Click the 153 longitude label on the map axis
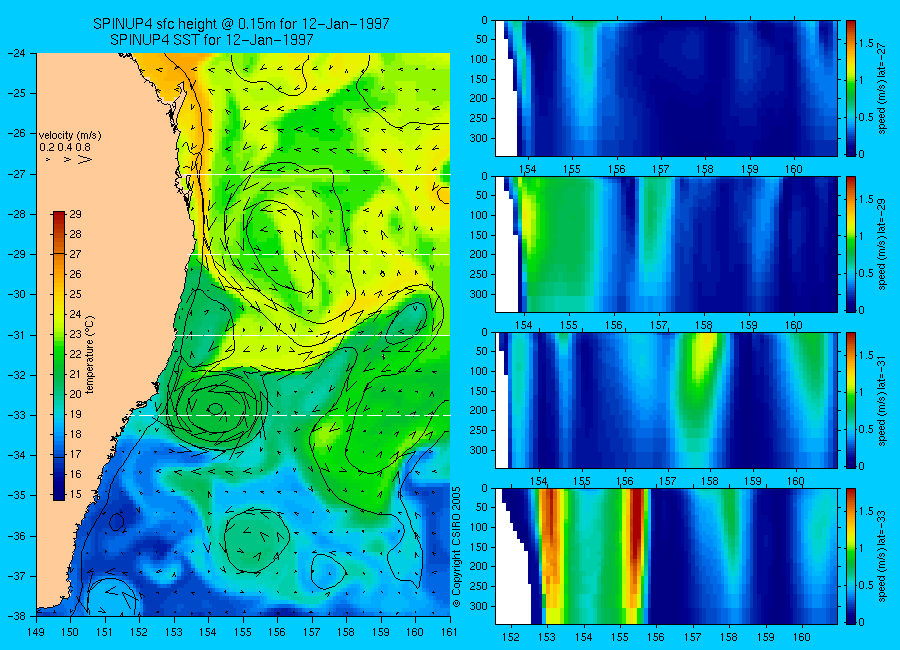This screenshot has height=650, width=900. click(174, 632)
